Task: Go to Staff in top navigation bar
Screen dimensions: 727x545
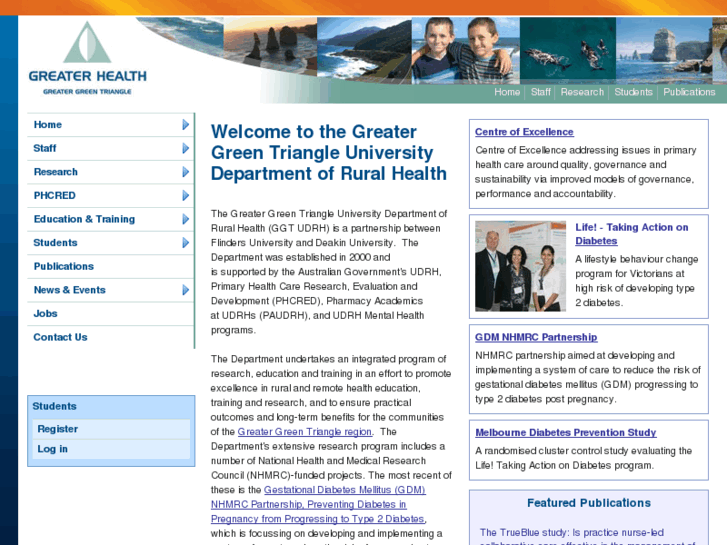Action: pyautogui.click(x=541, y=92)
